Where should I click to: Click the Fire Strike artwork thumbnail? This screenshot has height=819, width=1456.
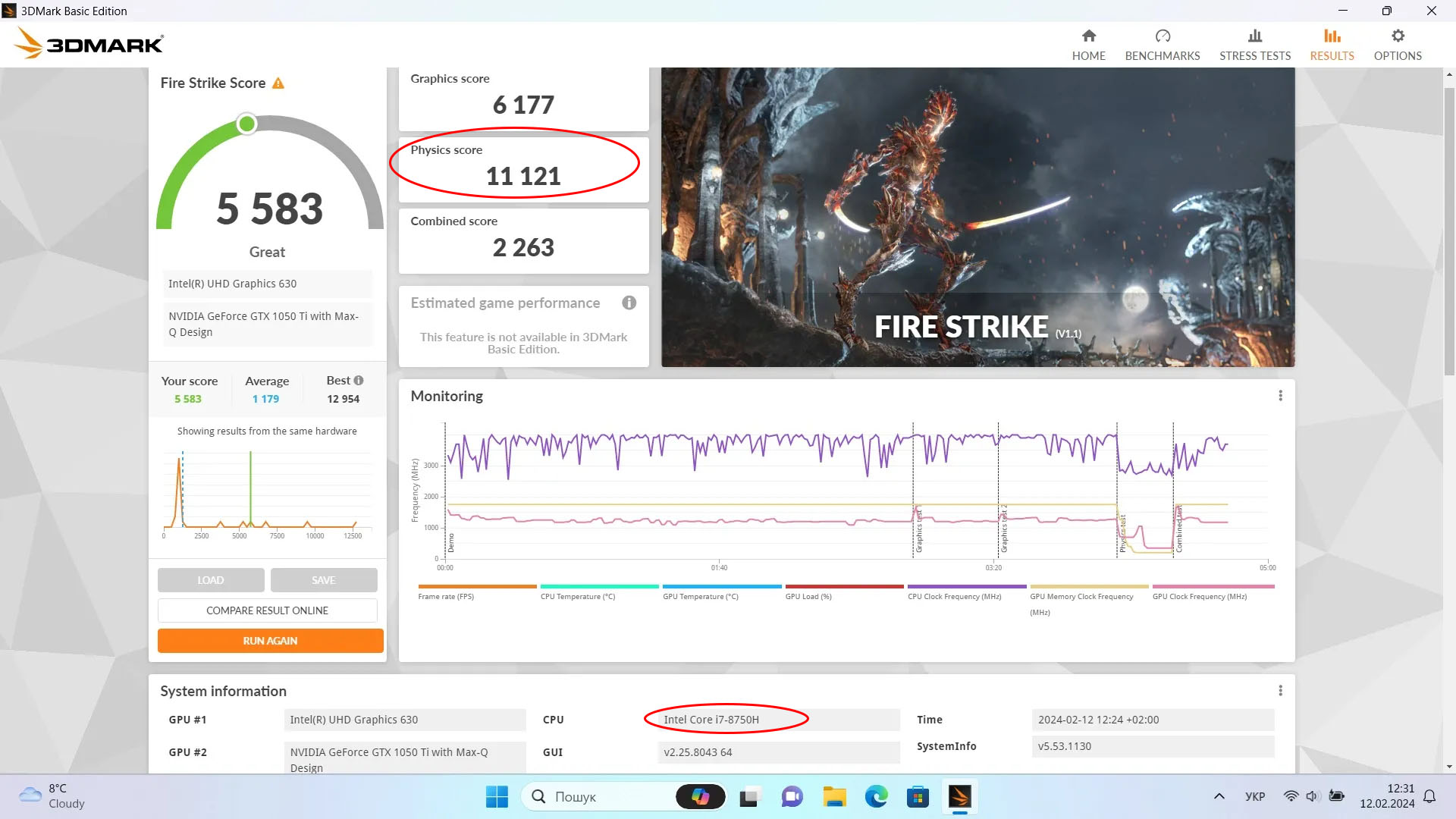[977, 218]
